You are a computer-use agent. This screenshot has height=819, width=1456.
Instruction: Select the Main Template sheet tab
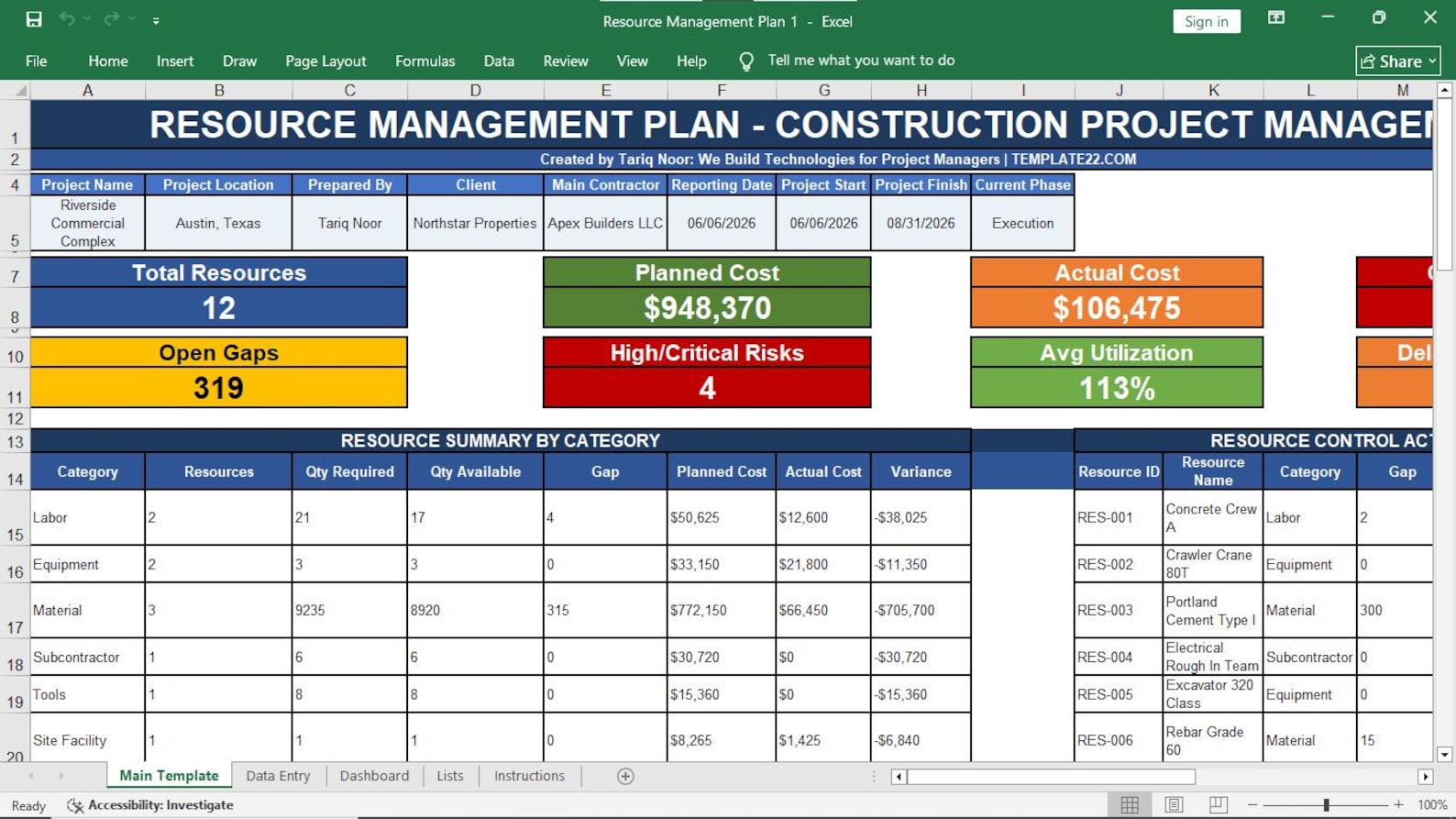point(169,776)
